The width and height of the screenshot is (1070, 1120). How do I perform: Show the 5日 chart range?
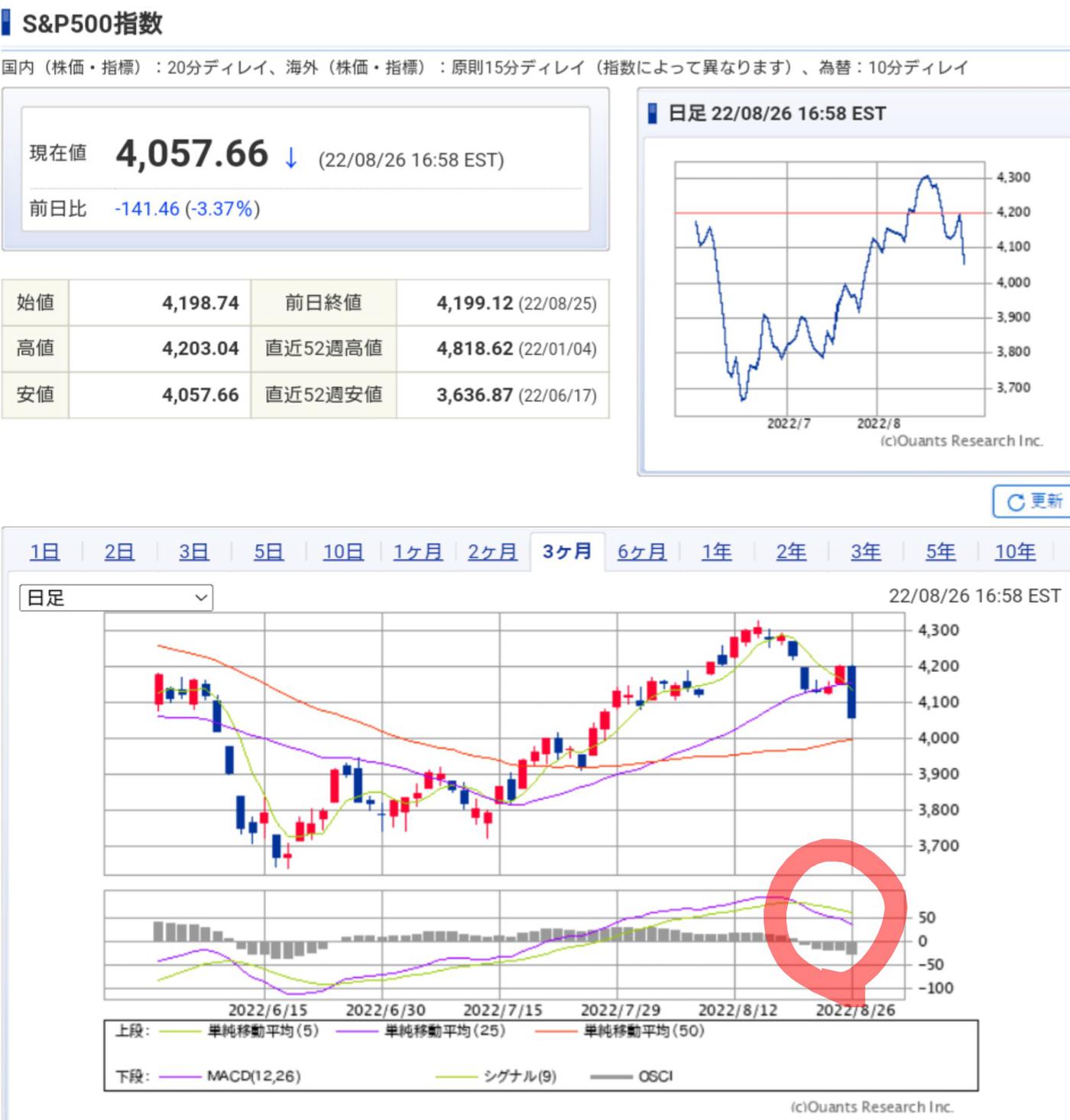click(268, 551)
